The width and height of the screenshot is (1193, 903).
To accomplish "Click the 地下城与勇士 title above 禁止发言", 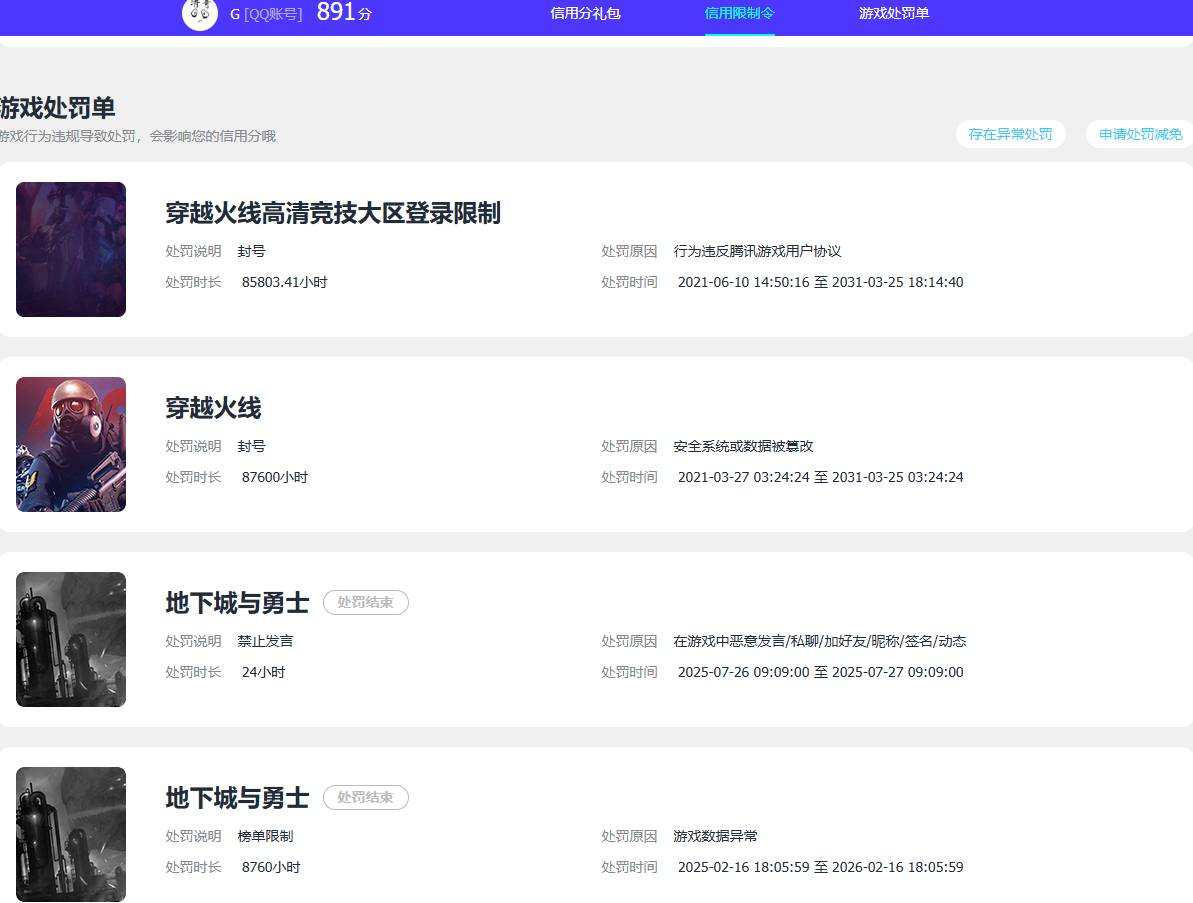I will pyautogui.click(x=237, y=603).
